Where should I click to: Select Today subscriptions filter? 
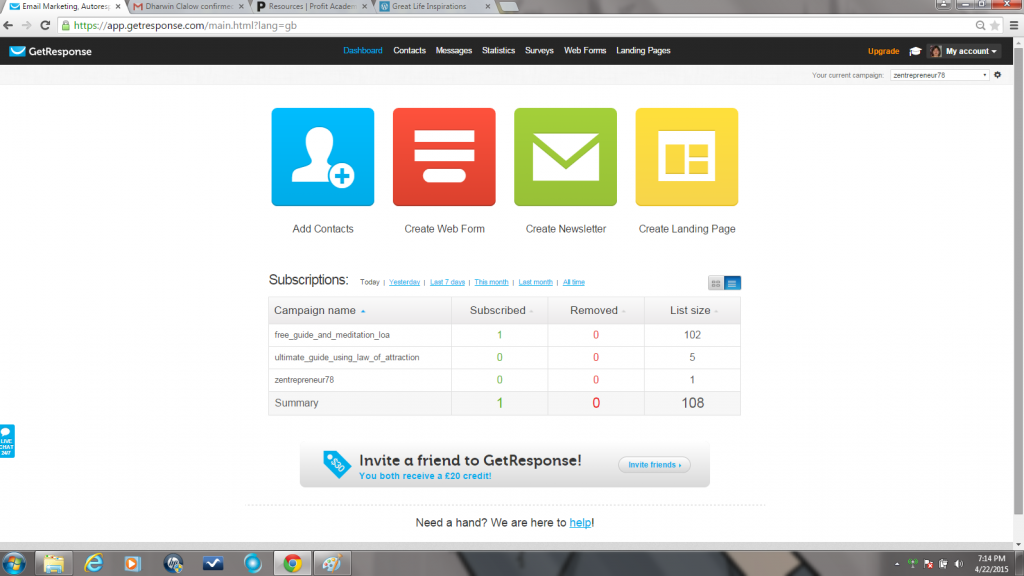370,282
